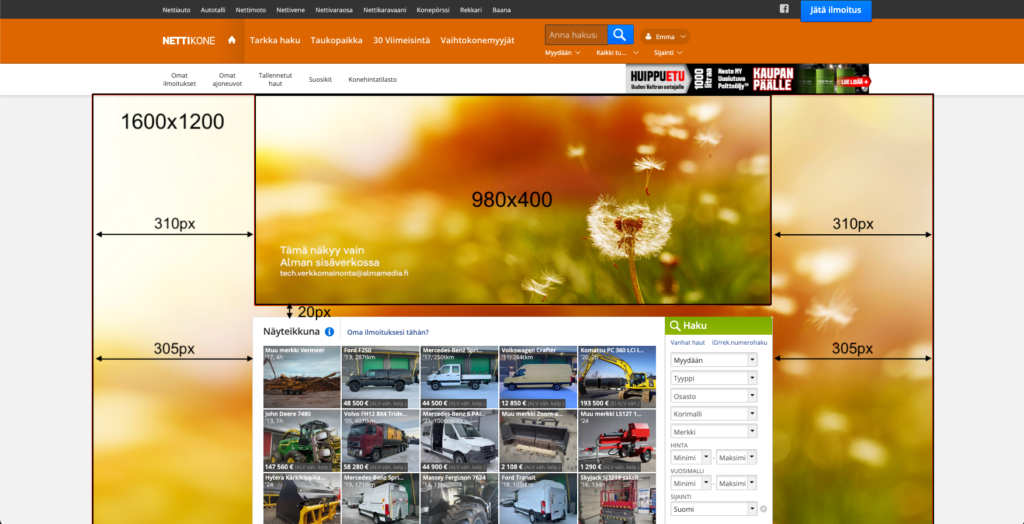Open the Nettikaravaani link in the top bar
This screenshot has width=1024, height=524.
point(385,10)
